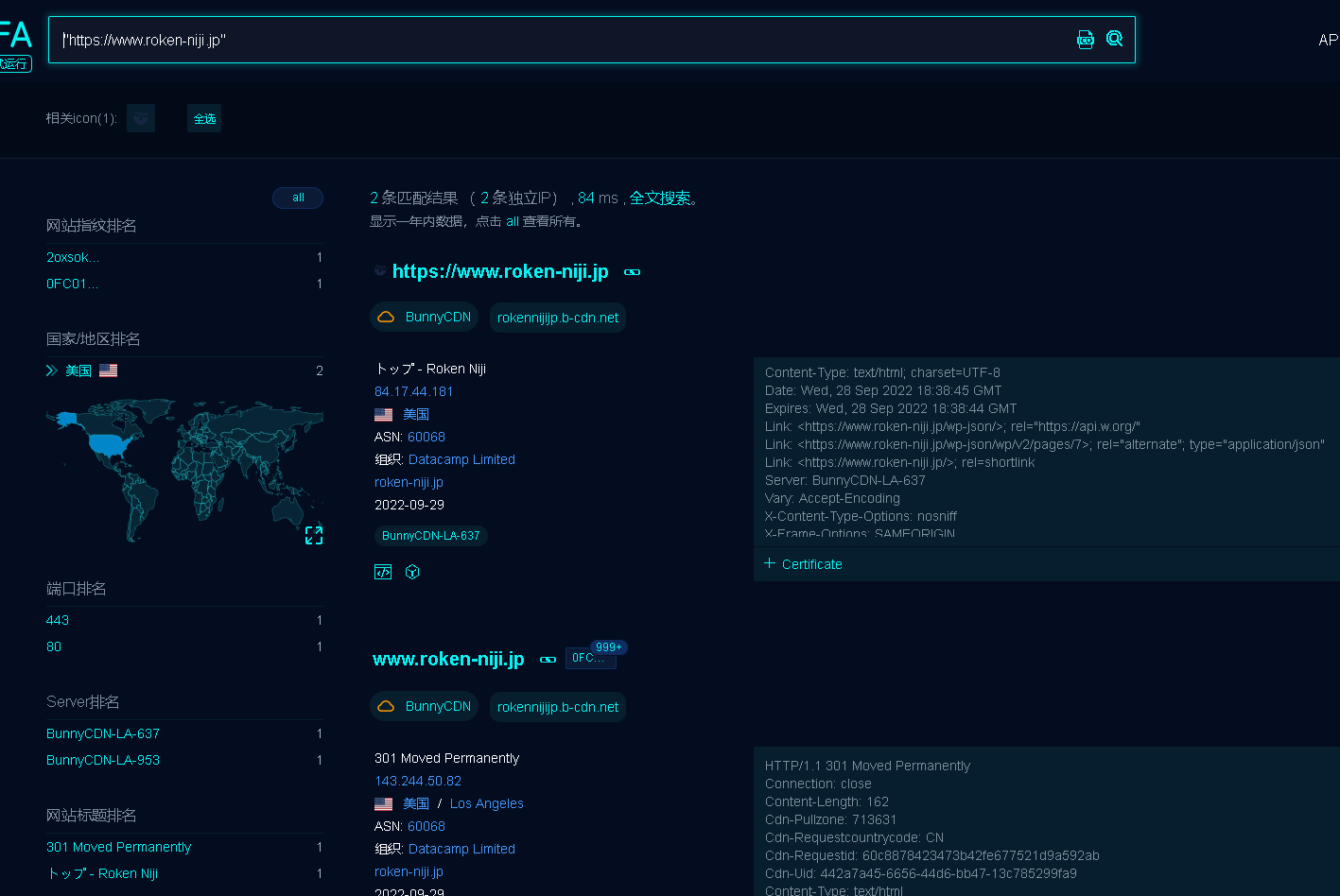The width and height of the screenshot is (1340, 896).
Task: Select BunnyCDN tag on first result
Action: [425, 317]
